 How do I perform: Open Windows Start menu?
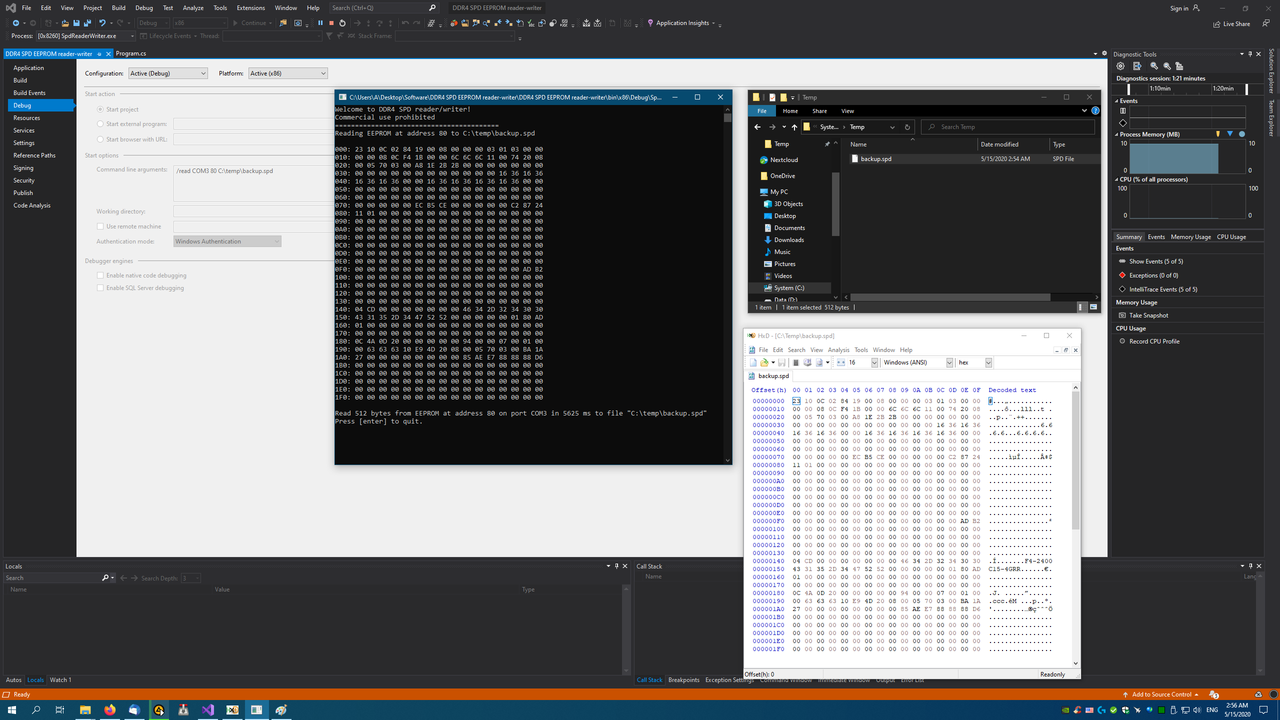pyautogui.click(x=11, y=709)
